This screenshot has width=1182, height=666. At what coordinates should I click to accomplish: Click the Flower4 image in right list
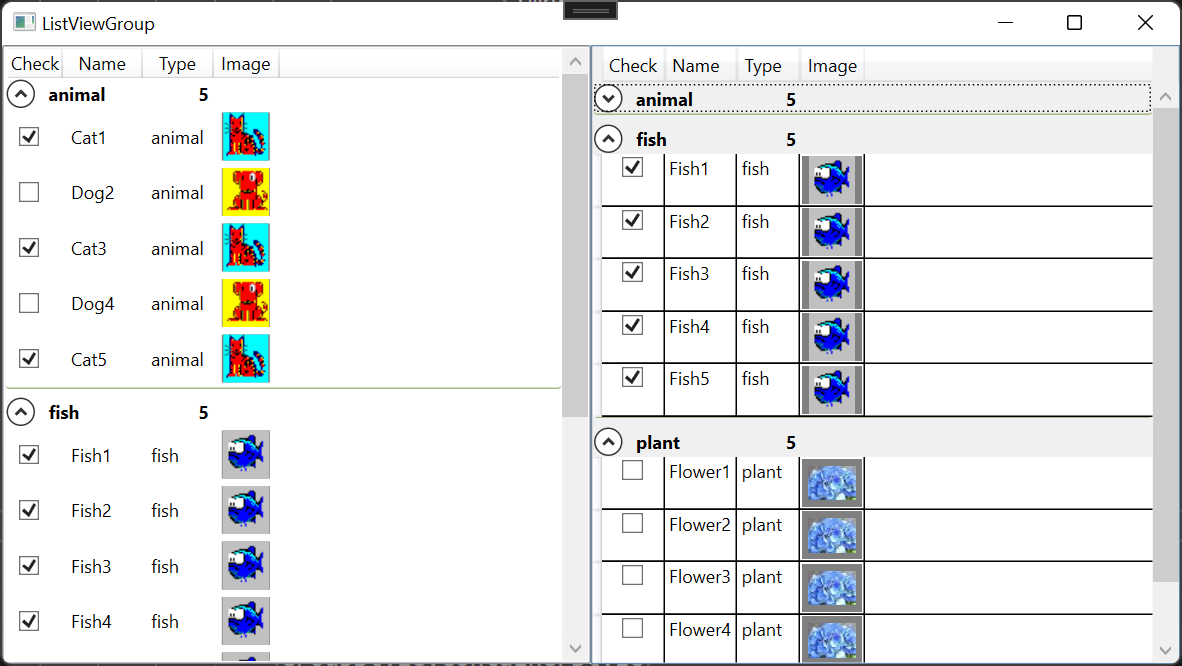831,640
